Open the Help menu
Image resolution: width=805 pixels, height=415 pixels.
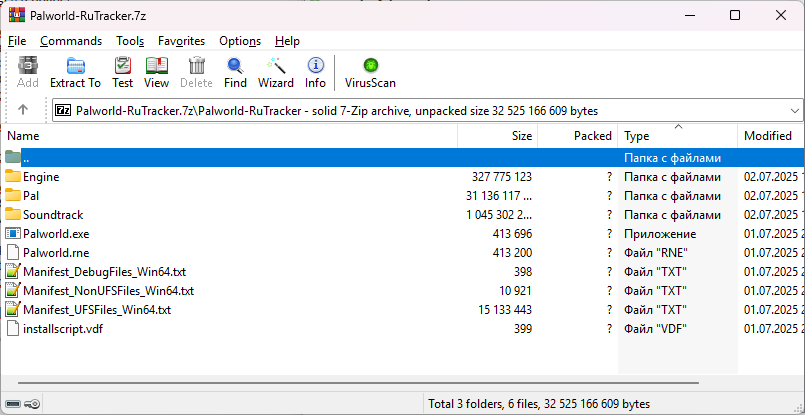coord(287,41)
